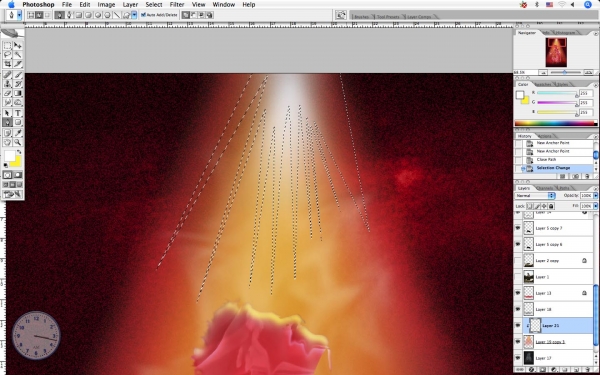Select the Eraser tool
This screenshot has height=375, width=600.
tap(7, 93)
